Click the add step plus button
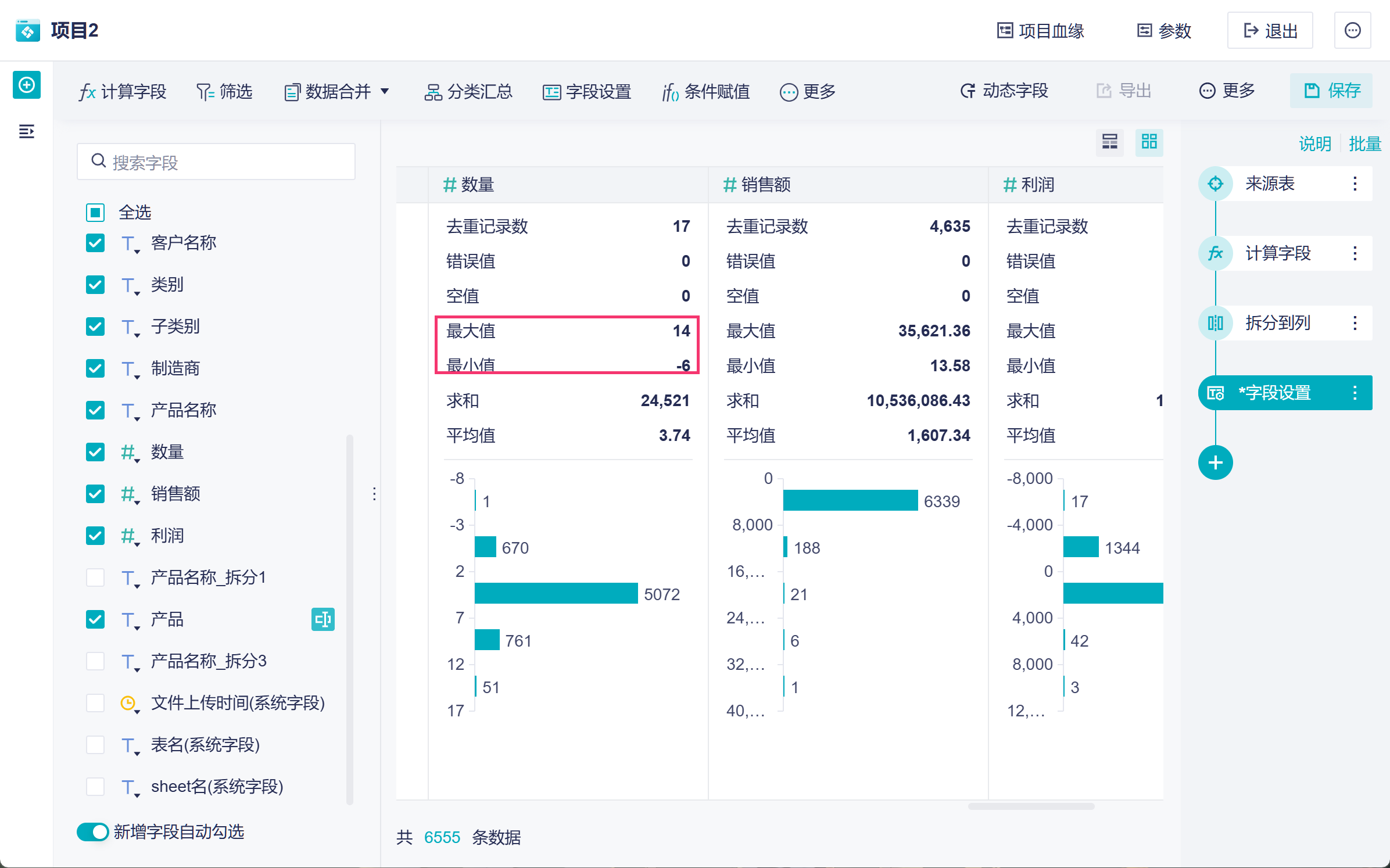 coord(1215,462)
